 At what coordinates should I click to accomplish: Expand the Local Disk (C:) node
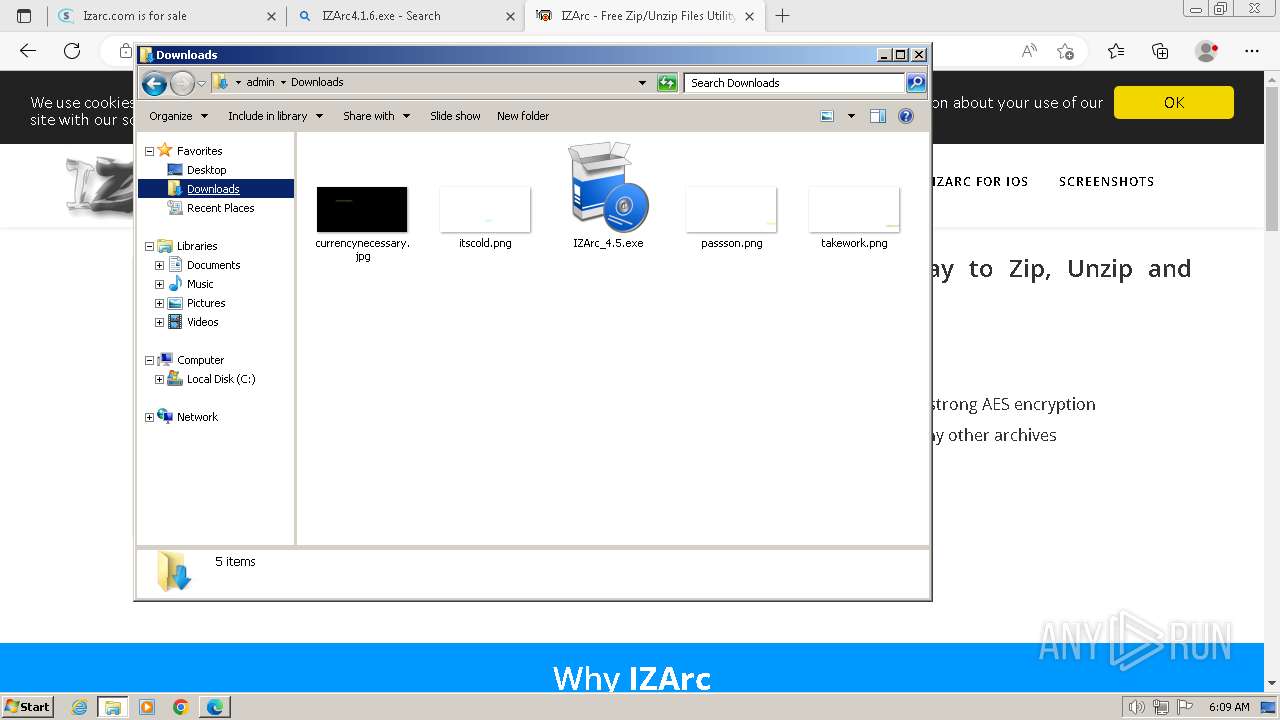coord(159,379)
